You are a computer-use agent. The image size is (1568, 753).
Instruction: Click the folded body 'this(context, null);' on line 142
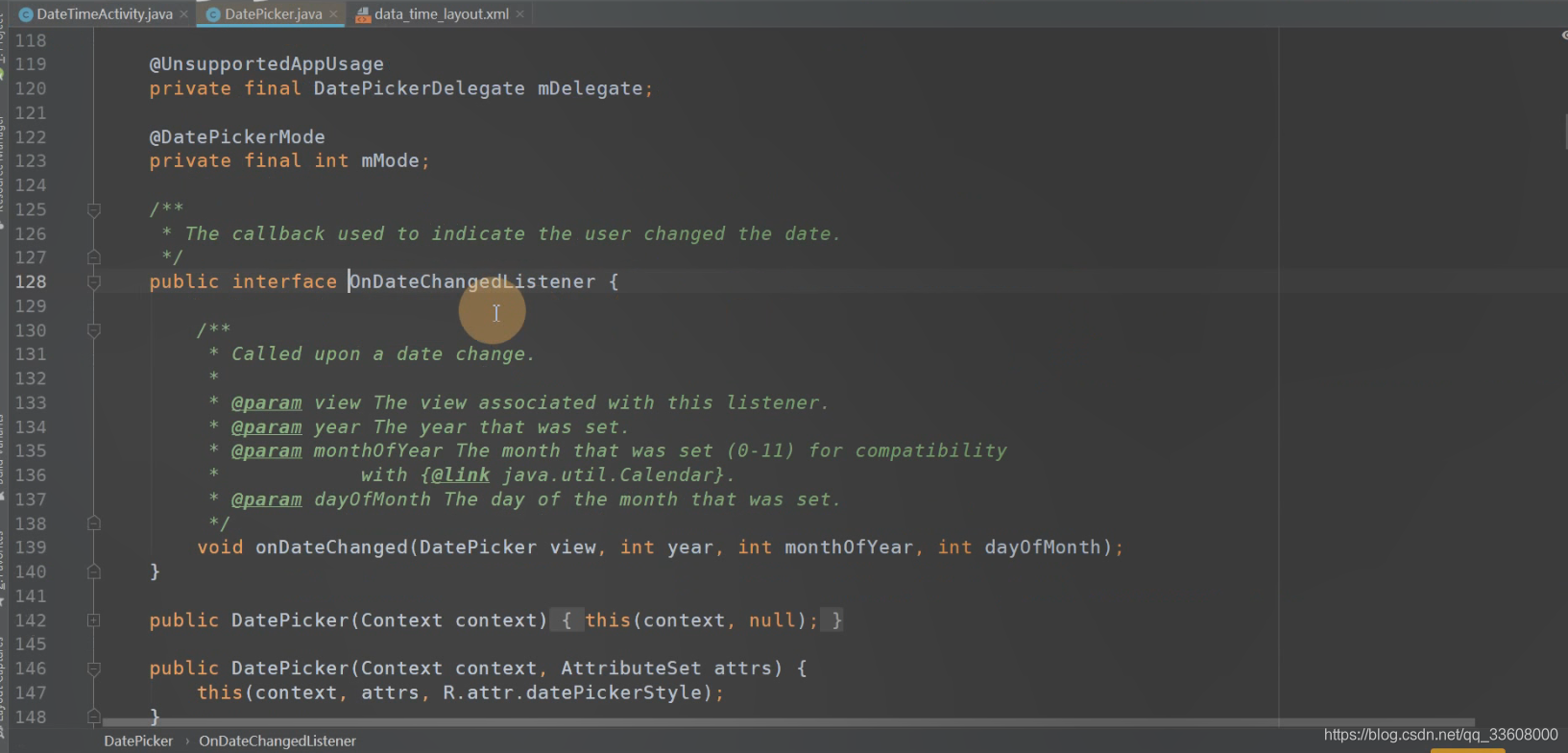pos(703,620)
